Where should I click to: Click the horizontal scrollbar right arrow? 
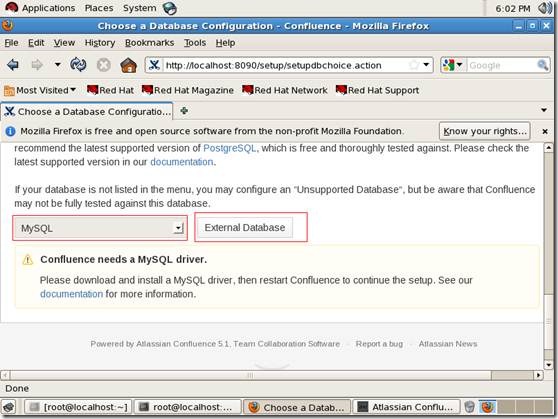(x=538, y=375)
